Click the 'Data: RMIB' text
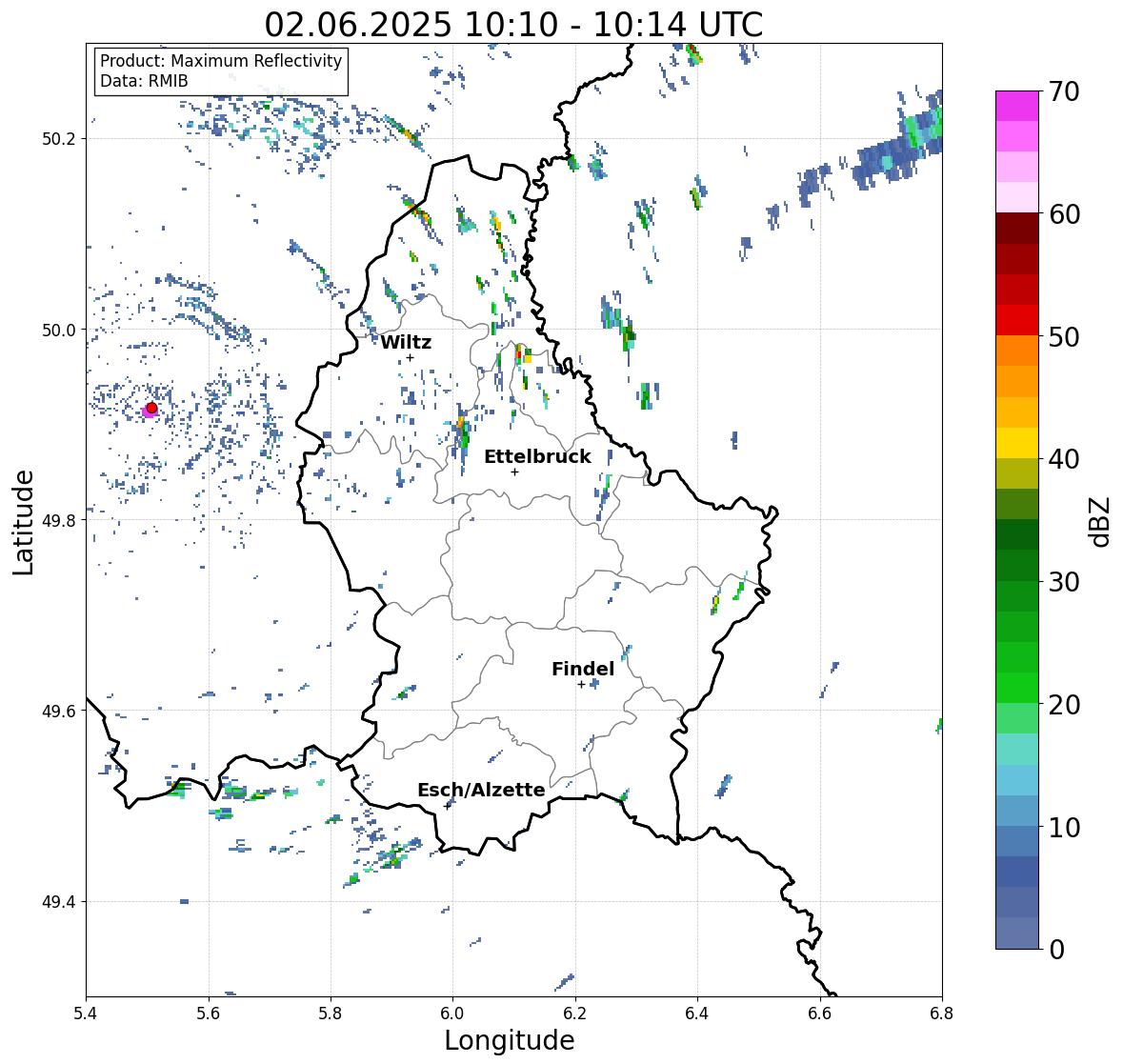 [x=144, y=81]
